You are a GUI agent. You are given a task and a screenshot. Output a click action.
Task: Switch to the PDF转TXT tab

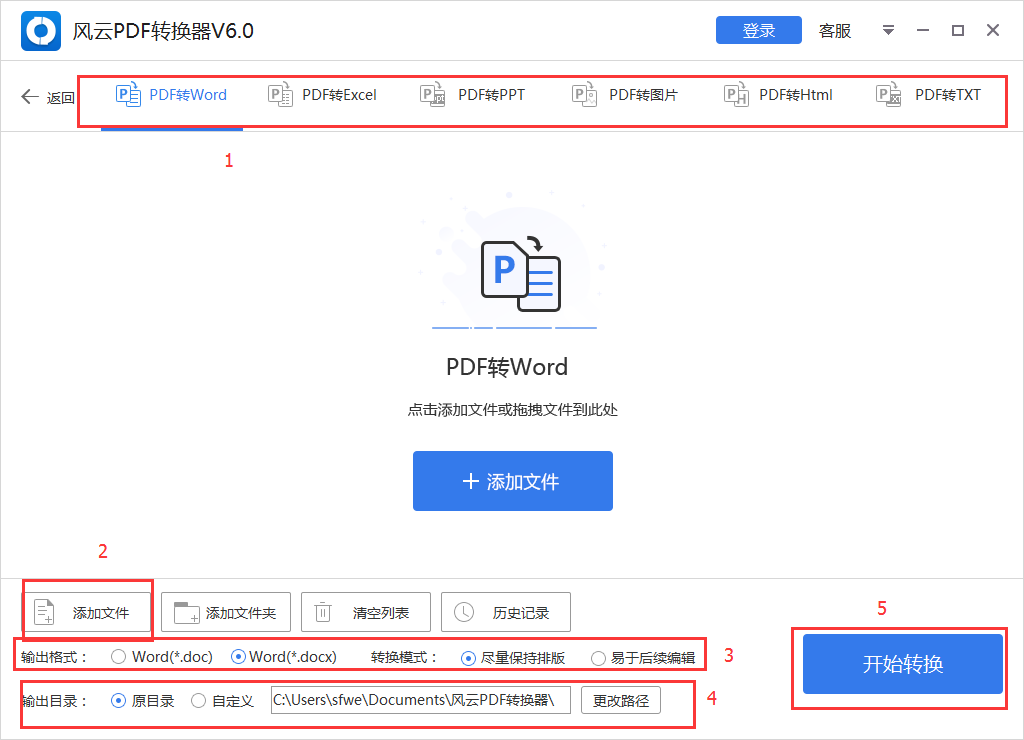[x=928, y=95]
